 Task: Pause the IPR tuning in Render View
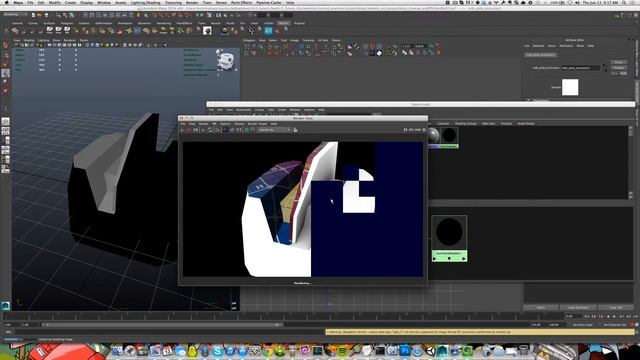click(x=406, y=130)
